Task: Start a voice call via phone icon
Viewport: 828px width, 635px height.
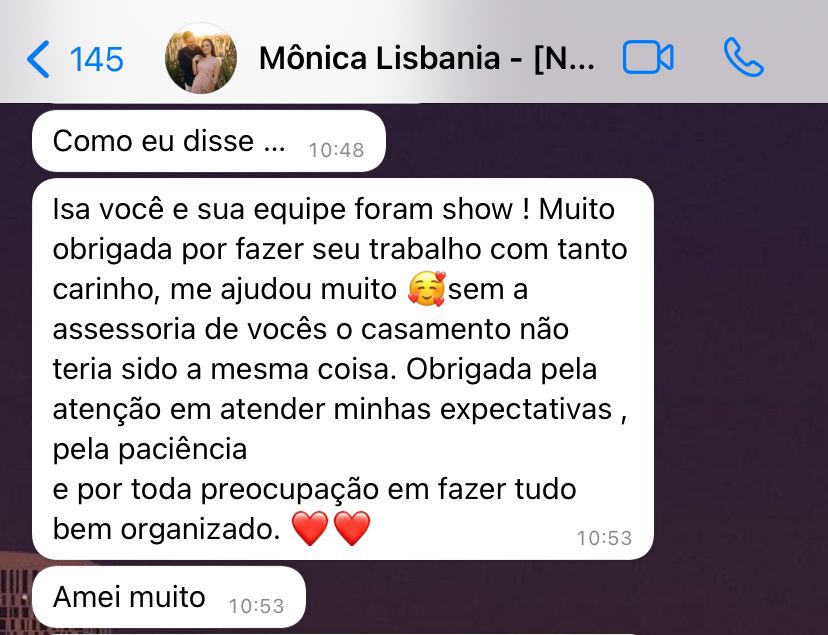Action: pos(744,57)
